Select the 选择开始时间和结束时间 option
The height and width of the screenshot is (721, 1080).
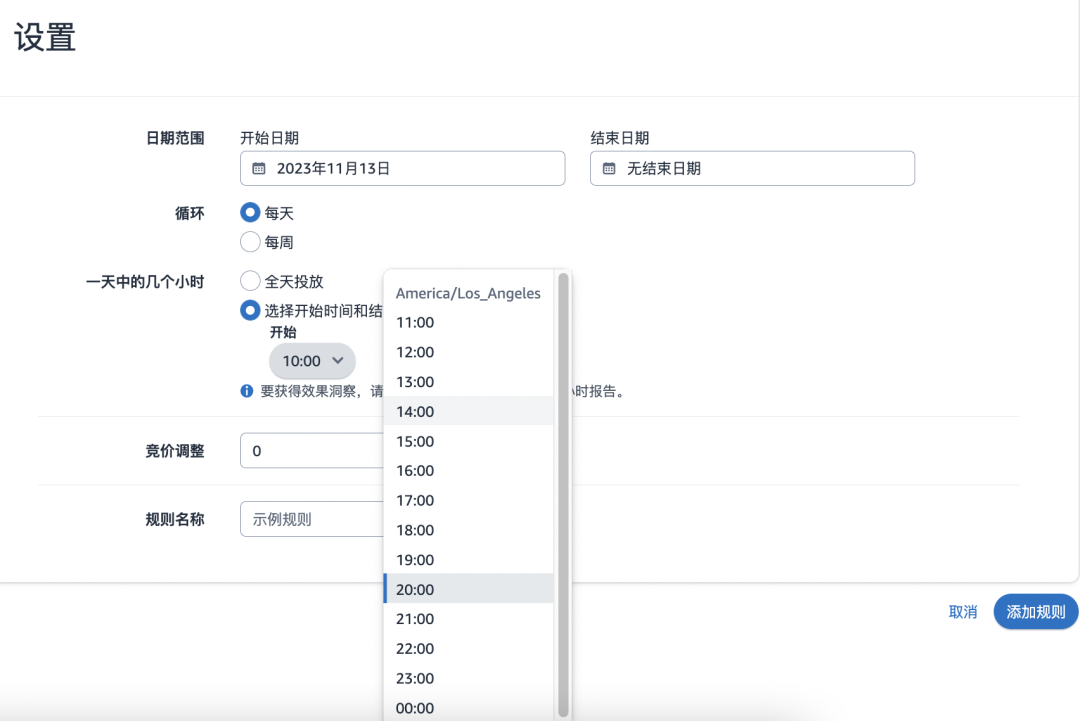coord(250,310)
